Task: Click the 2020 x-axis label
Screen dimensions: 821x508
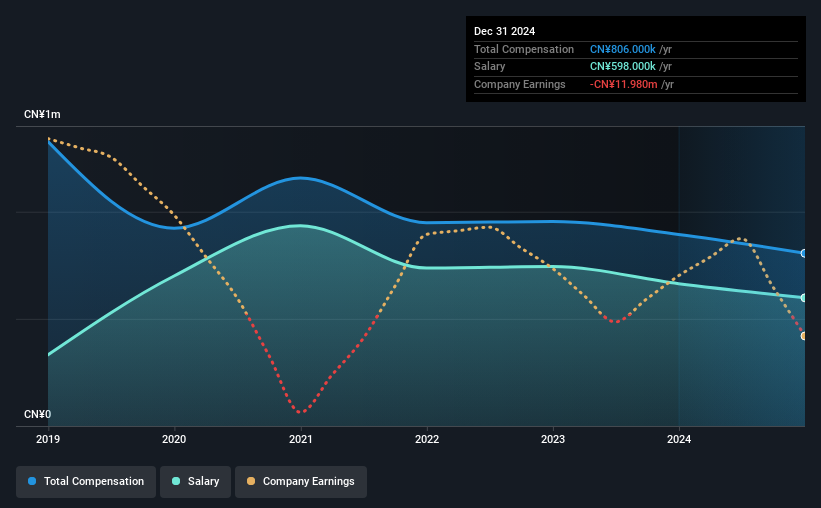Action: [x=174, y=439]
